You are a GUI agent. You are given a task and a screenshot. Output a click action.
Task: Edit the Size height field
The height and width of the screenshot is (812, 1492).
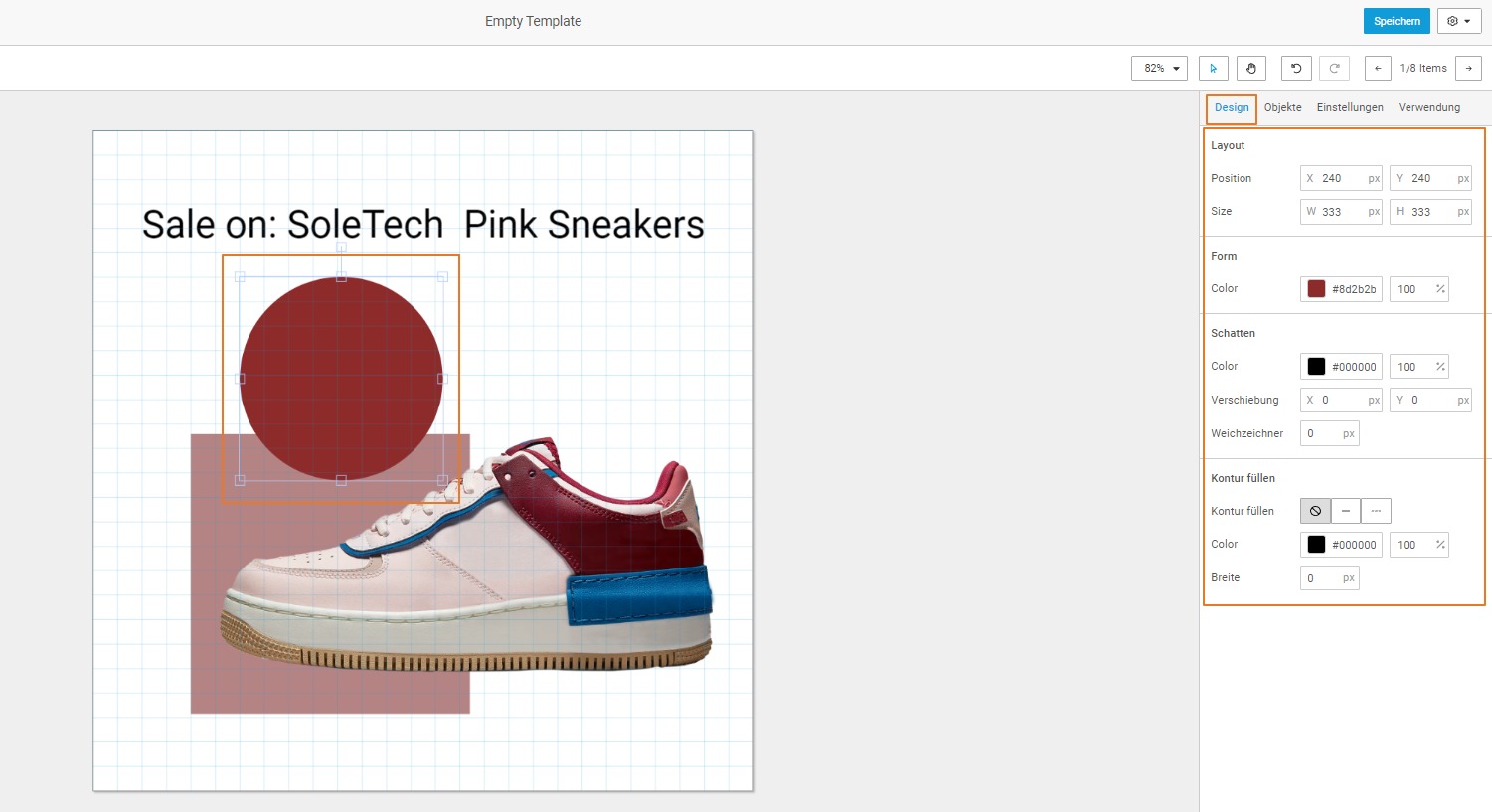click(x=1430, y=211)
